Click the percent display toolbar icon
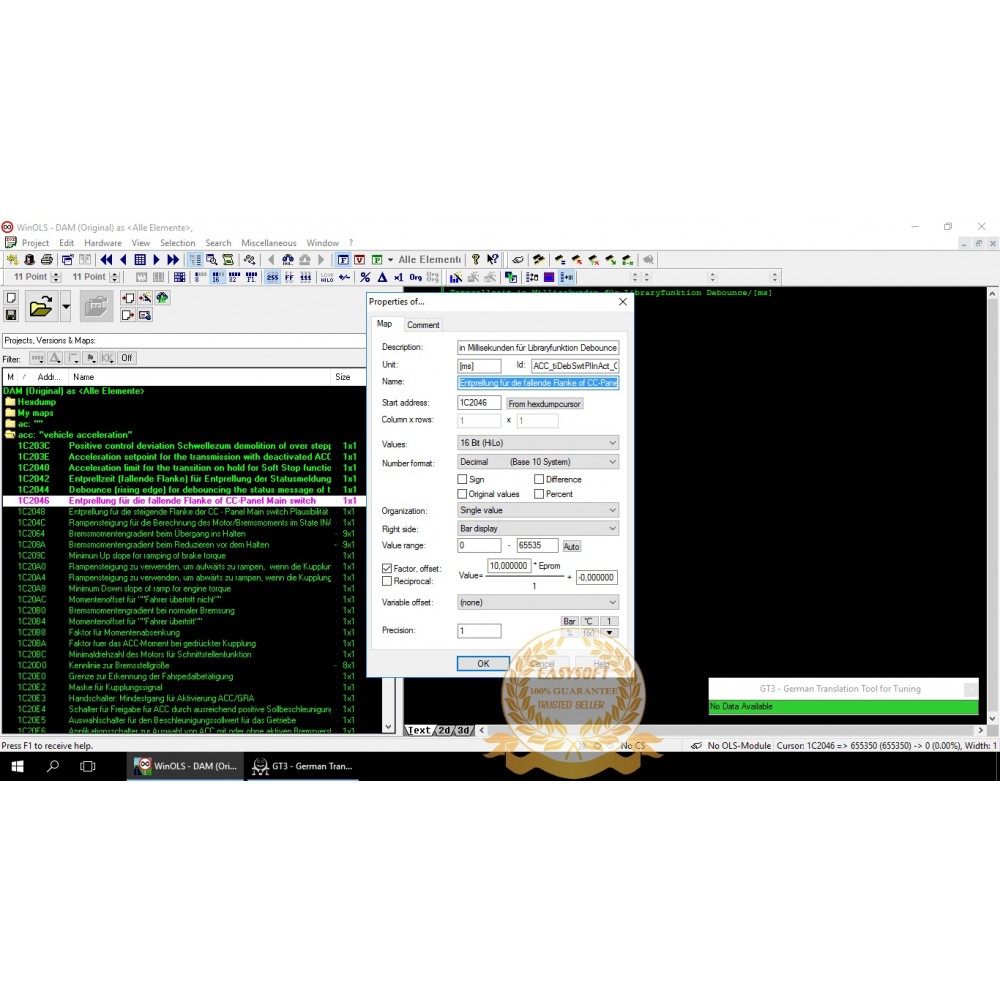Image resolution: width=1000 pixels, height=1000 pixels. pyautogui.click(x=365, y=277)
